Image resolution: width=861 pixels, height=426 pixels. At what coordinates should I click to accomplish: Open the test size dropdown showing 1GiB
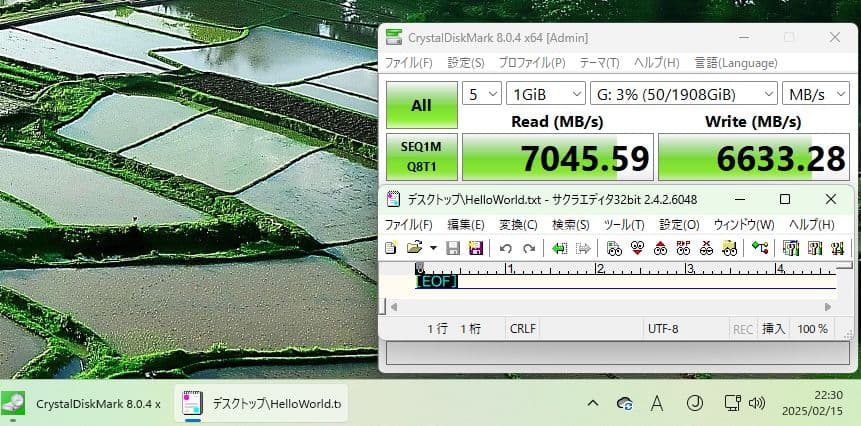pyautogui.click(x=546, y=94)
